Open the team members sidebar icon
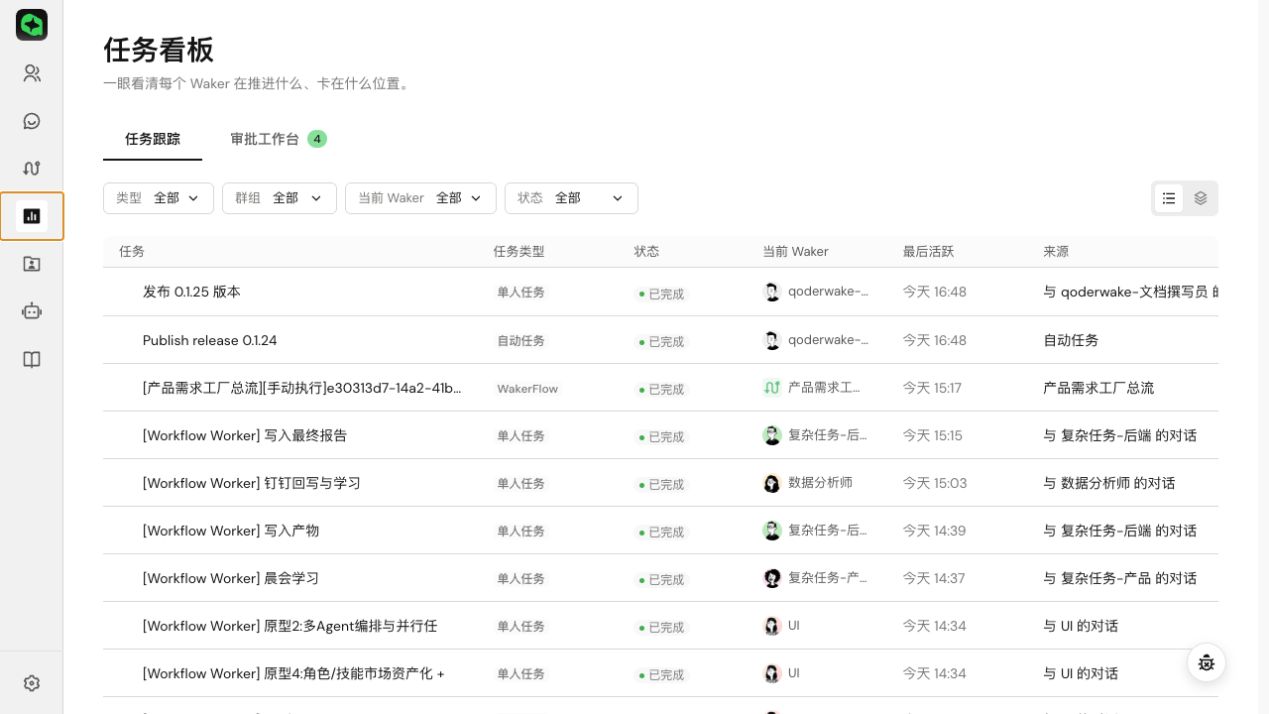The image size is (1269, 714). (x=32, y=73)
